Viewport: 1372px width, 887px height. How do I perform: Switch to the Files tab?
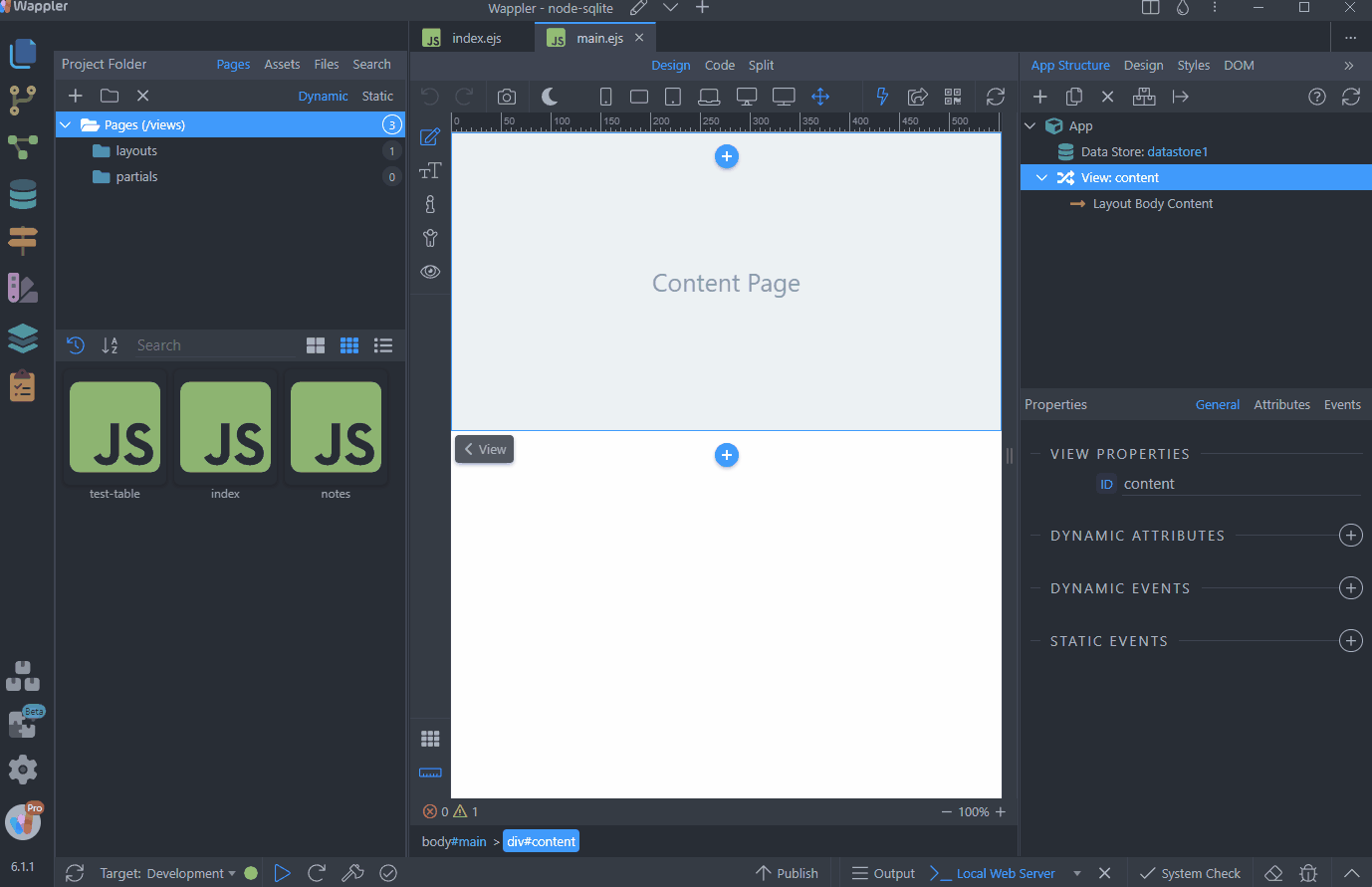[327, 65]
